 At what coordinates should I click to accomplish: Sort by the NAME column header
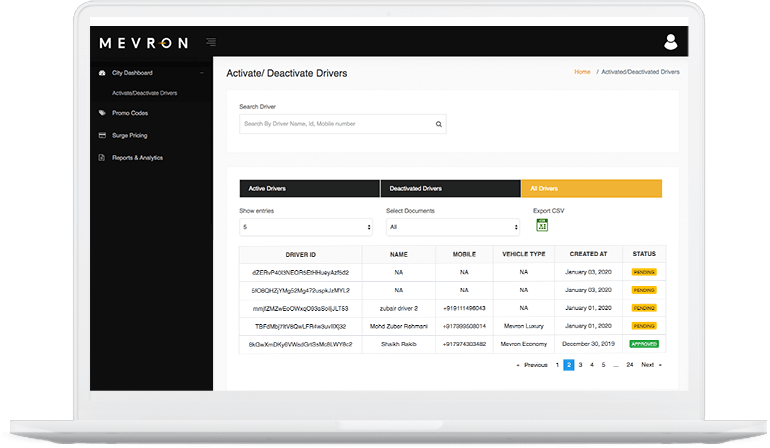(399, 254)
